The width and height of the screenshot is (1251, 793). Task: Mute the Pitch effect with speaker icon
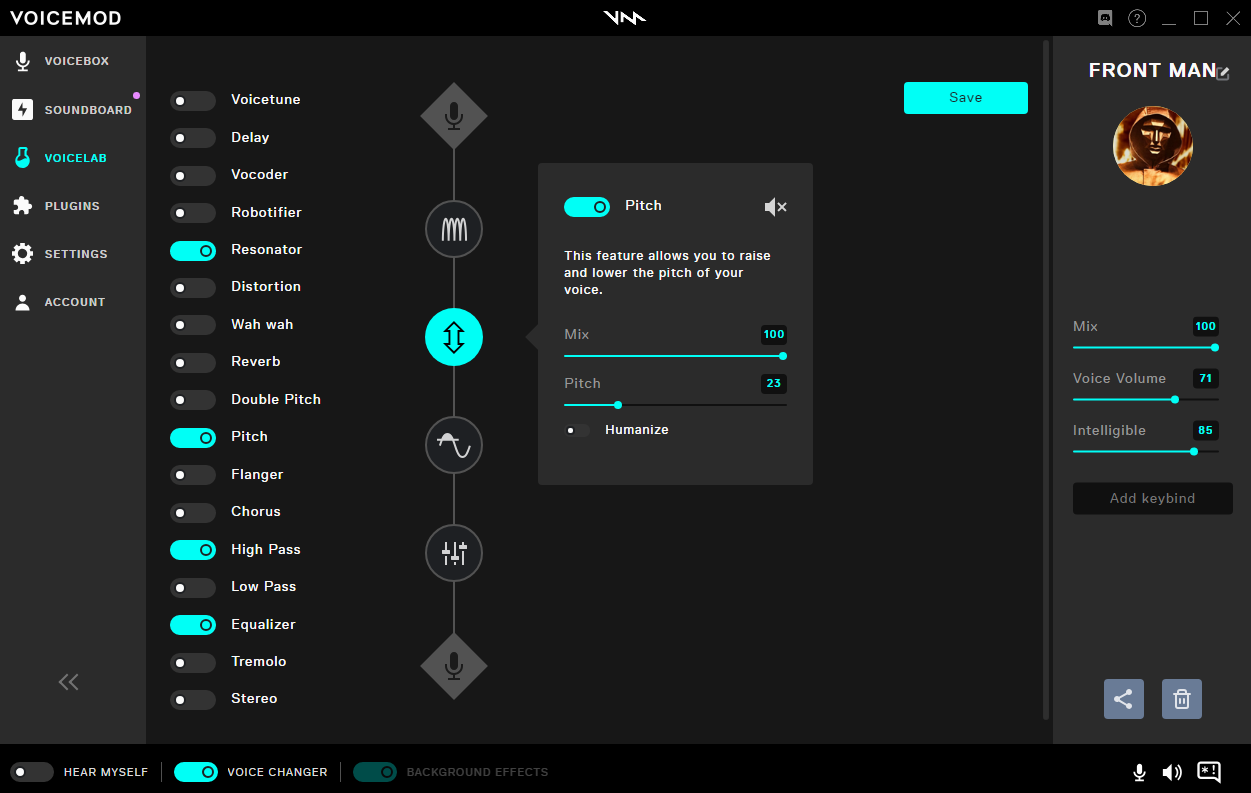point(775,207)
